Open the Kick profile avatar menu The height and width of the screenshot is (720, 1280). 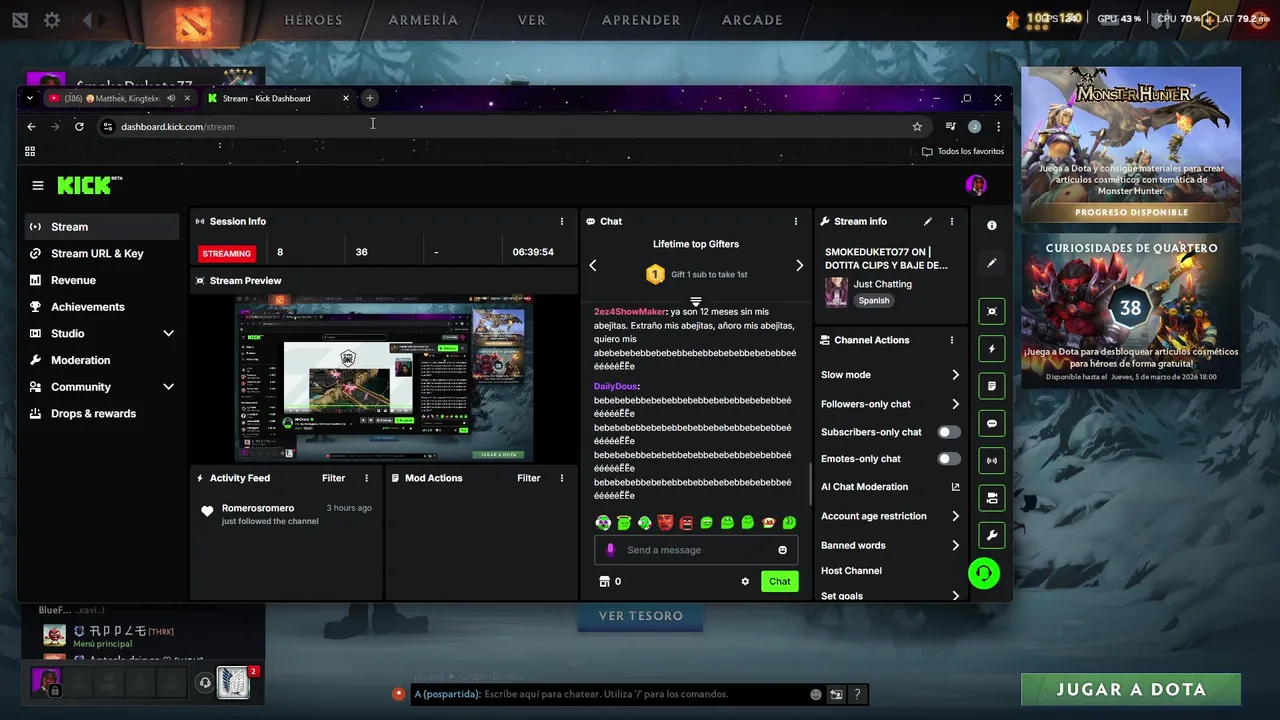[976, 185]
